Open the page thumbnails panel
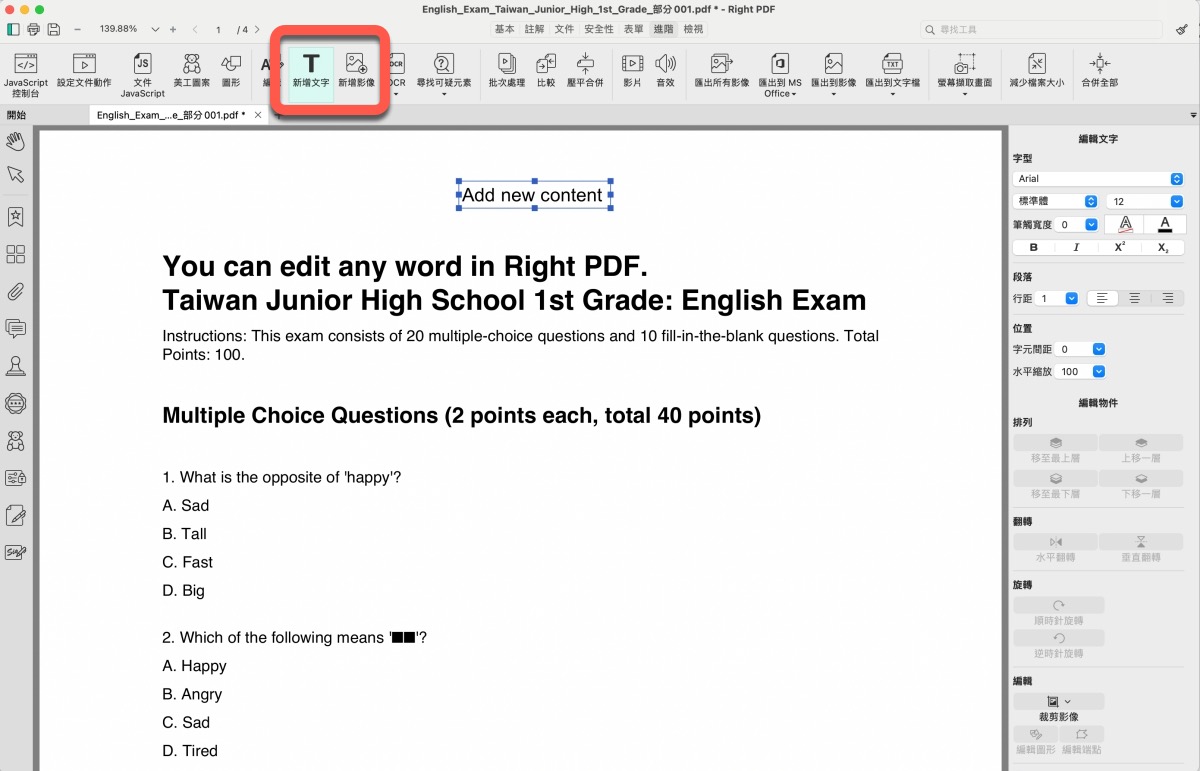Screen dimensions: 1200x771 click(15, 254)
